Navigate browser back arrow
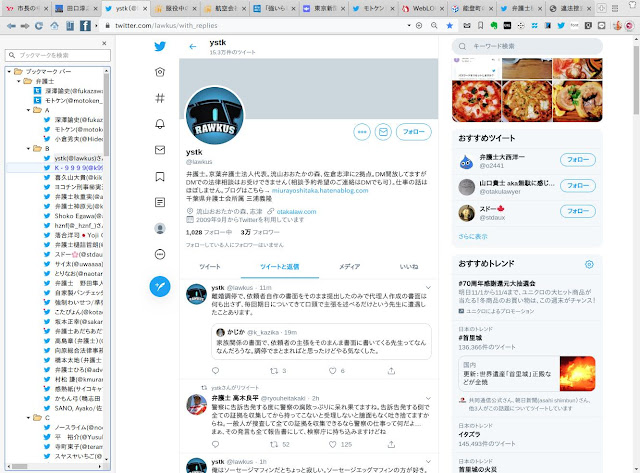The width and height of the screenshot is (640, 473). (11, 26)
